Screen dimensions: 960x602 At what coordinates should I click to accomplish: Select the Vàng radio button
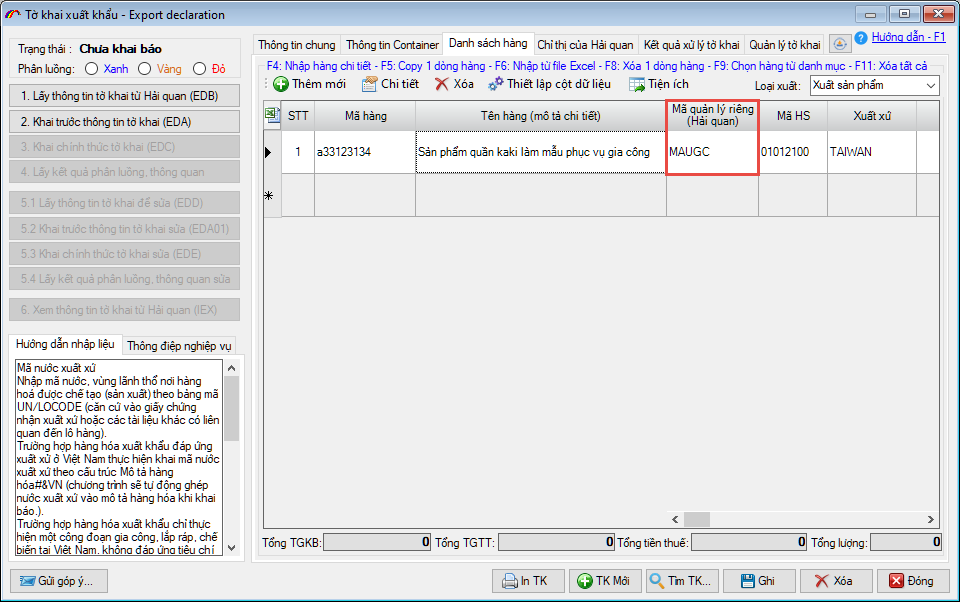pyautogui.click(x=145, y=69)
